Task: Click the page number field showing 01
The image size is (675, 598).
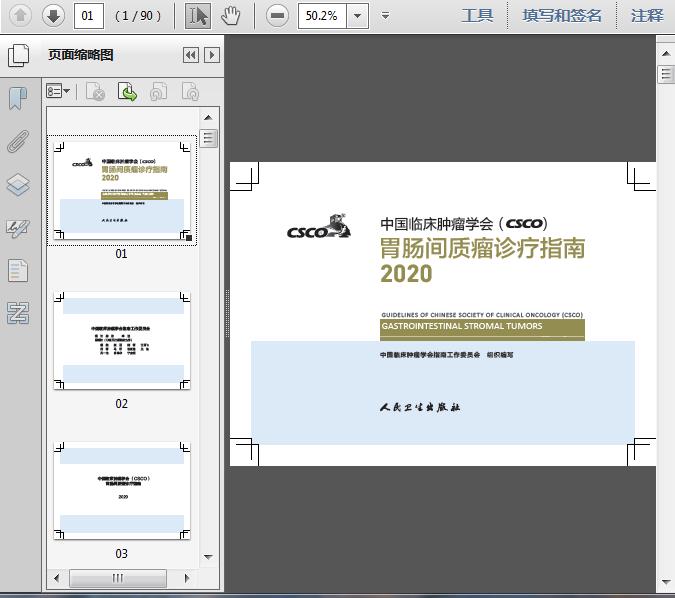Action: tap(89, 16)
